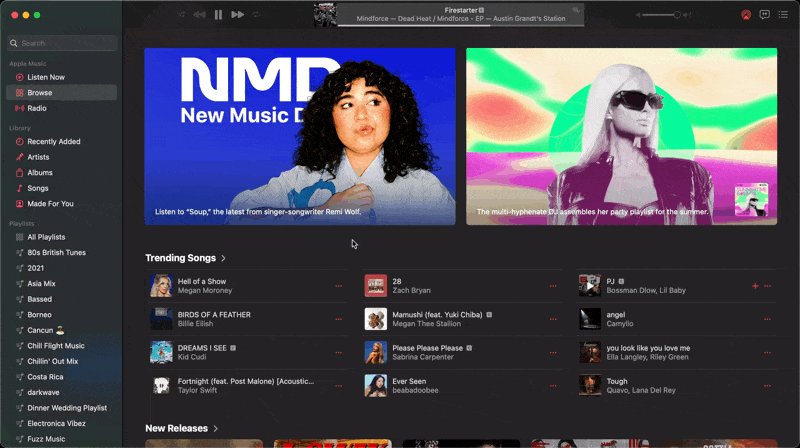Viewport: 800px width, 448px height.
Task: Open Kid Cudi artist link
Action: (x=192, y=357)
